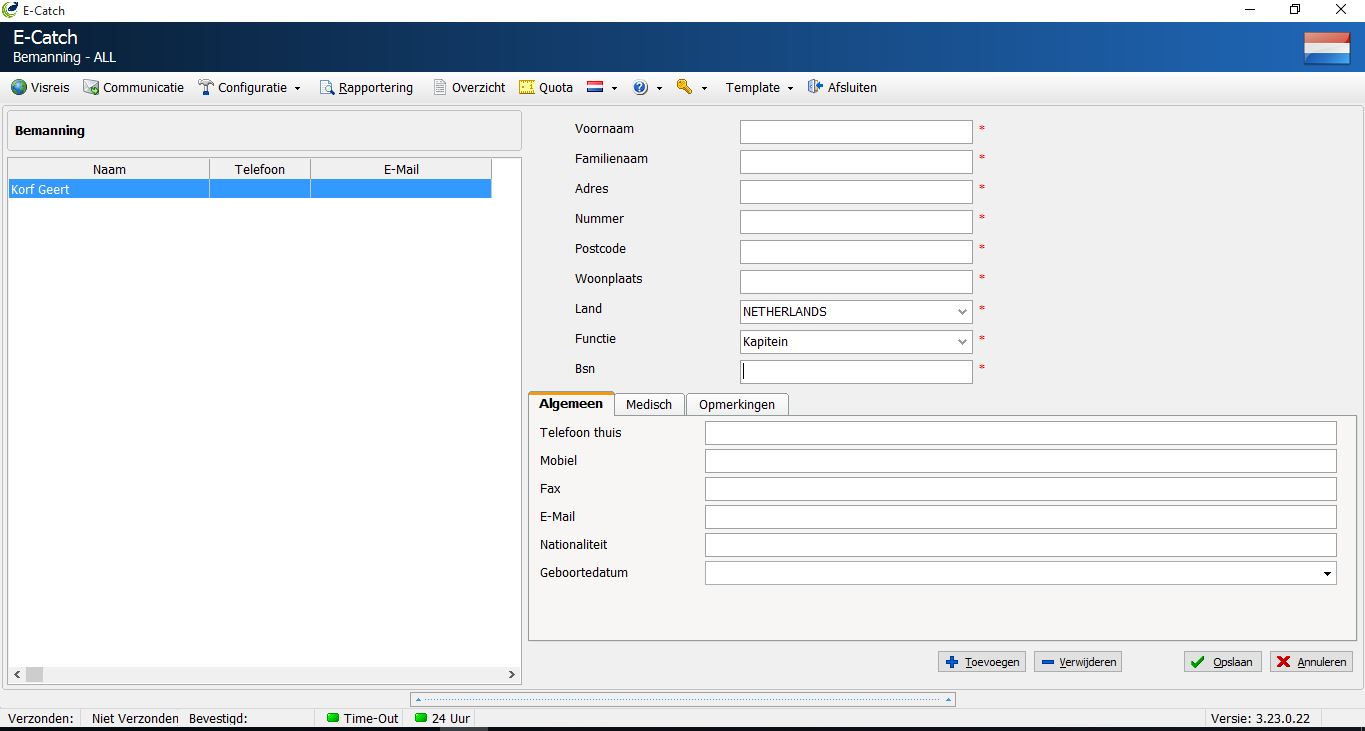
Task: Click into the Familienaam field
Action: pyautogui.click(x=856, y=162)
